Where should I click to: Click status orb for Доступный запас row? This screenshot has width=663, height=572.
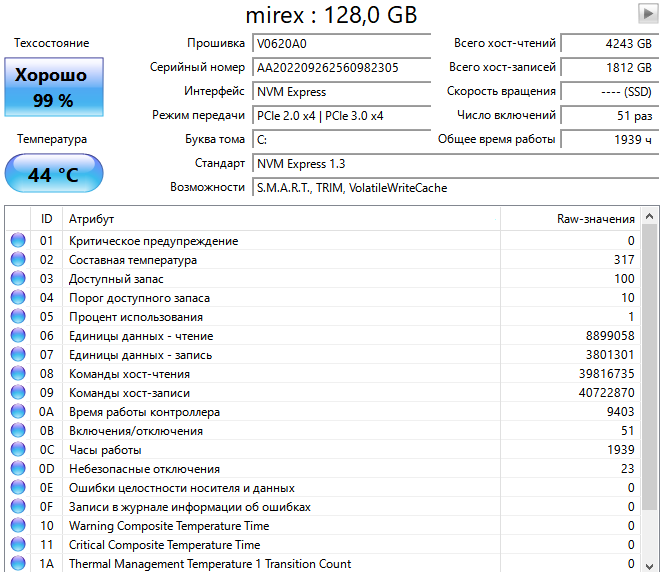pyautogui.click(x=18, y=279)
